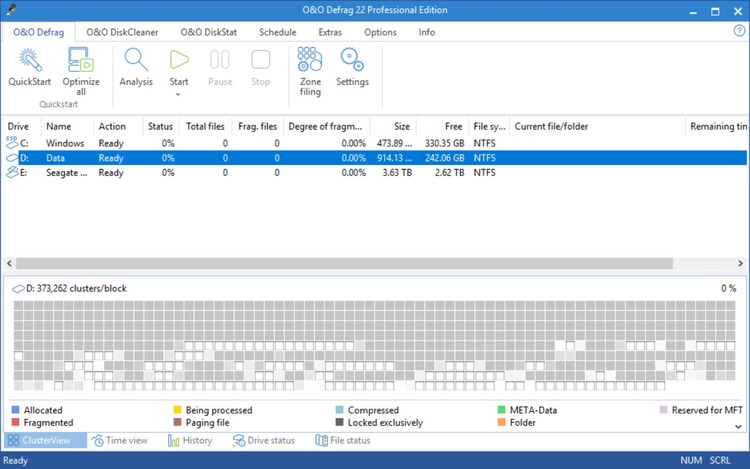750x469 pixels.
Task: Click the drive icon for D:
Action: coord(11,157)
